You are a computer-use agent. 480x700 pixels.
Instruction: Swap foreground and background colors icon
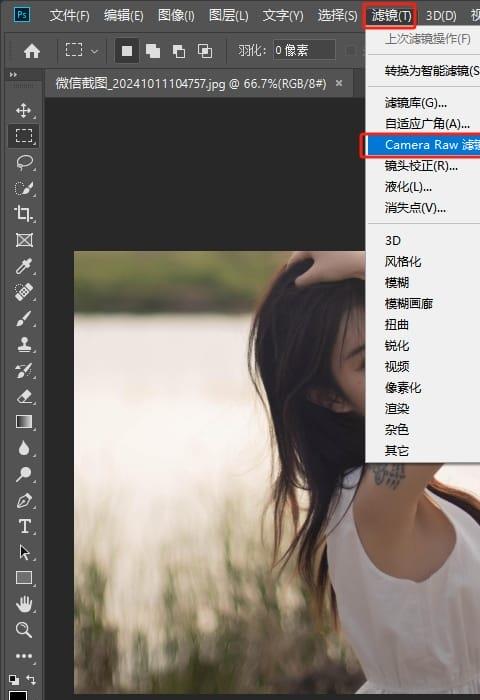(x=31, y=679)
